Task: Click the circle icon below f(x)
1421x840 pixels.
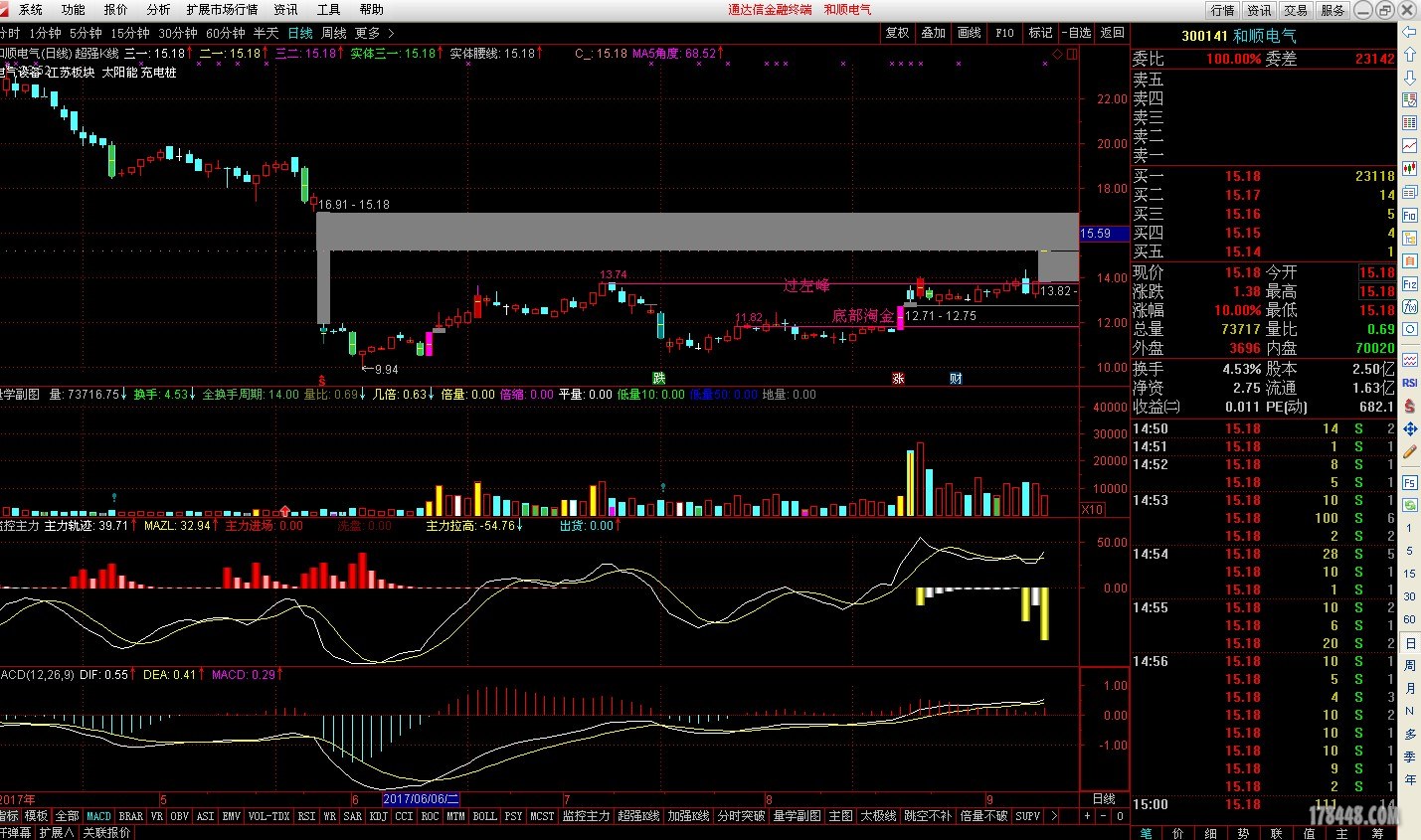Action: [x=1409, y=329]
